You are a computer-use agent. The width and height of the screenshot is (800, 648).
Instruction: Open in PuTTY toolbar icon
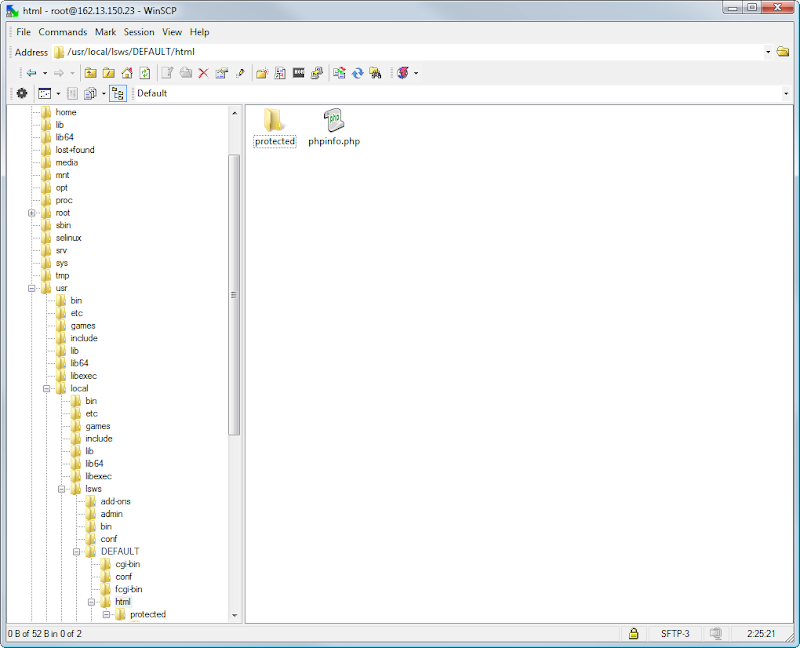point(317,73)
